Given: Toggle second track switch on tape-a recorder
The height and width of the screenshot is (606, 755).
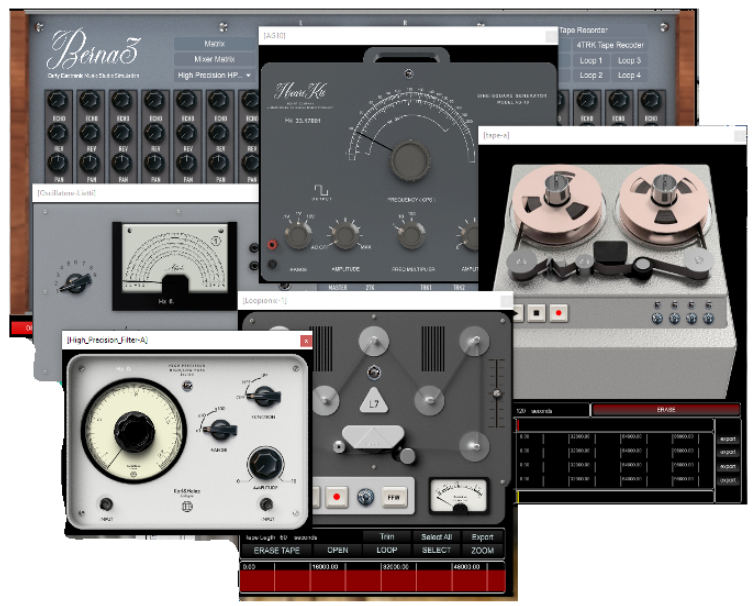Looking at the screenshot, I should pos(675,305).
